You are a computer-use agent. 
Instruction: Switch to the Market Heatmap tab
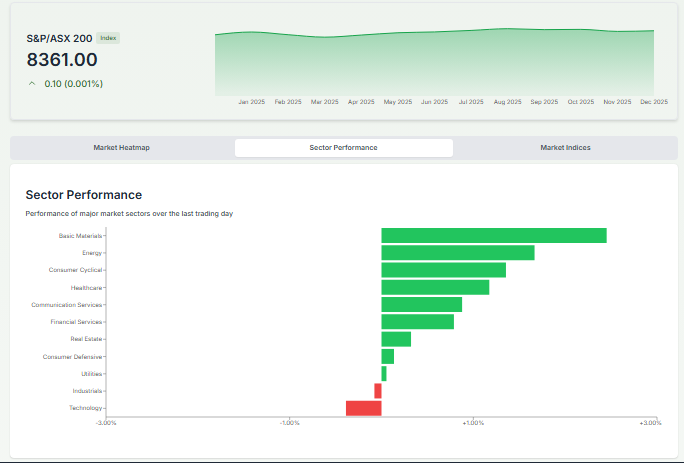[x=122, y=147]
